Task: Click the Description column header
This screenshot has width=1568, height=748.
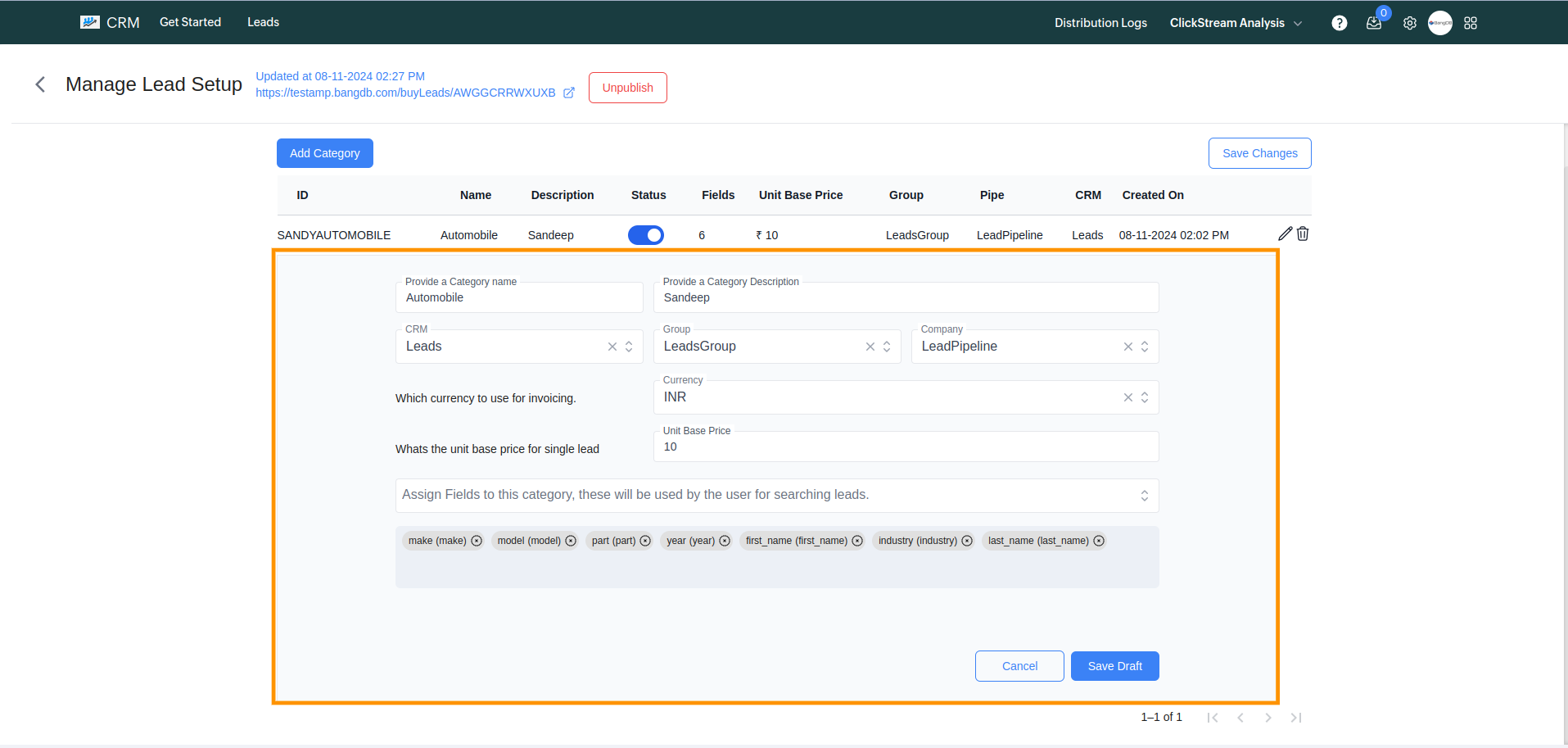Action: (563, 195)
